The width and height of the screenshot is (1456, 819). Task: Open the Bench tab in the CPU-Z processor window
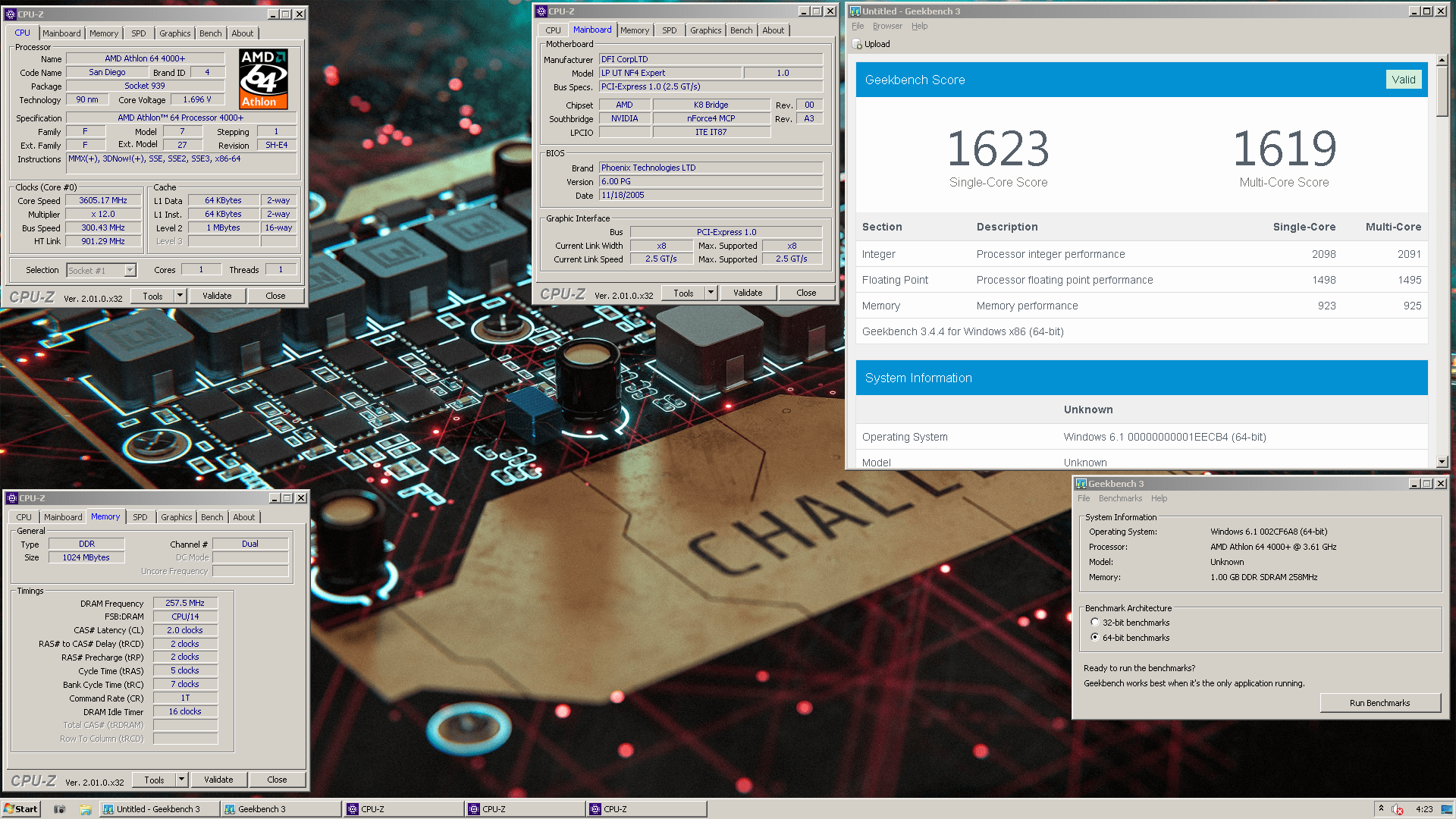(x=210, y=33)
